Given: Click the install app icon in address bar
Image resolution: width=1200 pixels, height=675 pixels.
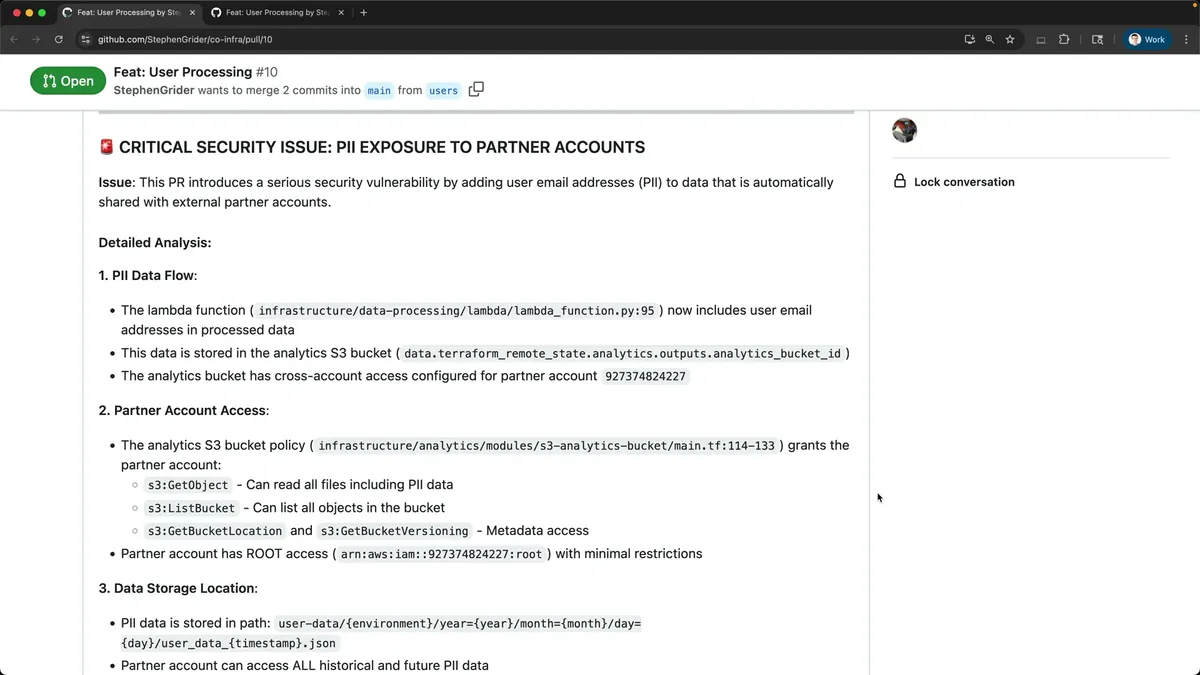Looking at the screenshot, I should (x=969, y=40).
